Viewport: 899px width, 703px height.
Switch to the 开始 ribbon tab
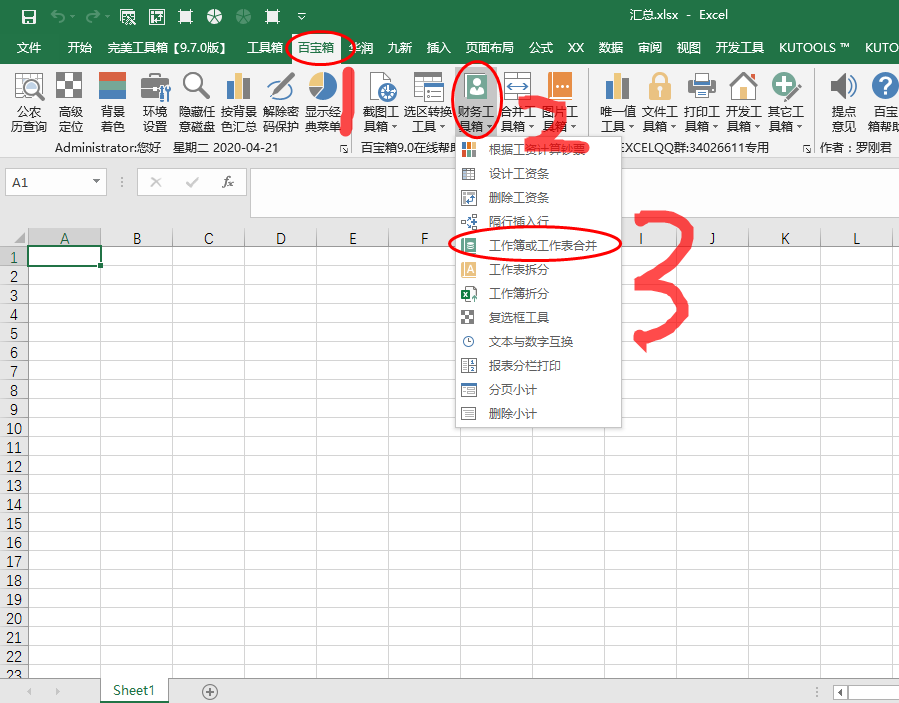79,48
